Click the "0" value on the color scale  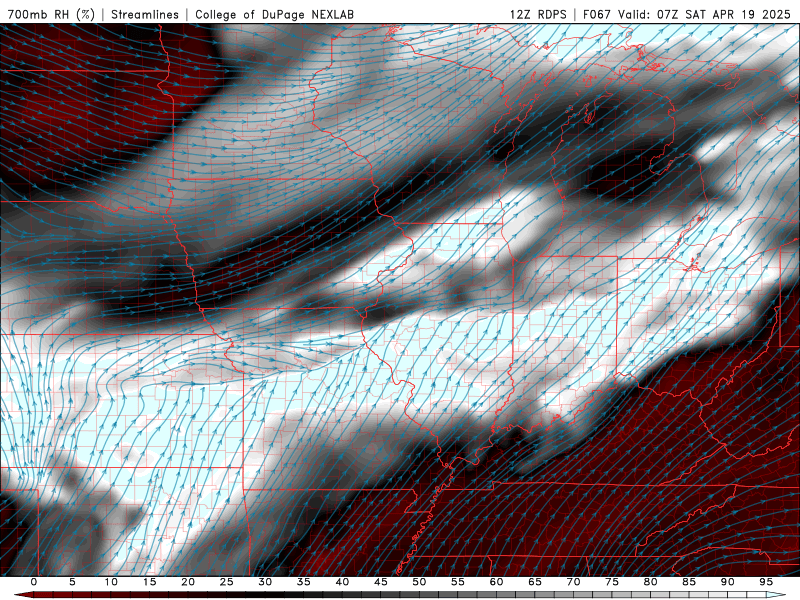(x=34, y=582)
